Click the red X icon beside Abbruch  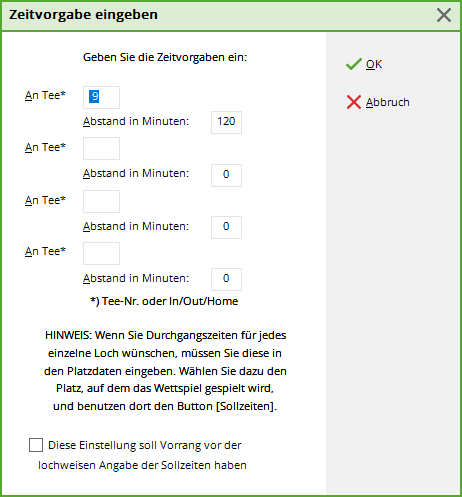(x=354, y=102)
